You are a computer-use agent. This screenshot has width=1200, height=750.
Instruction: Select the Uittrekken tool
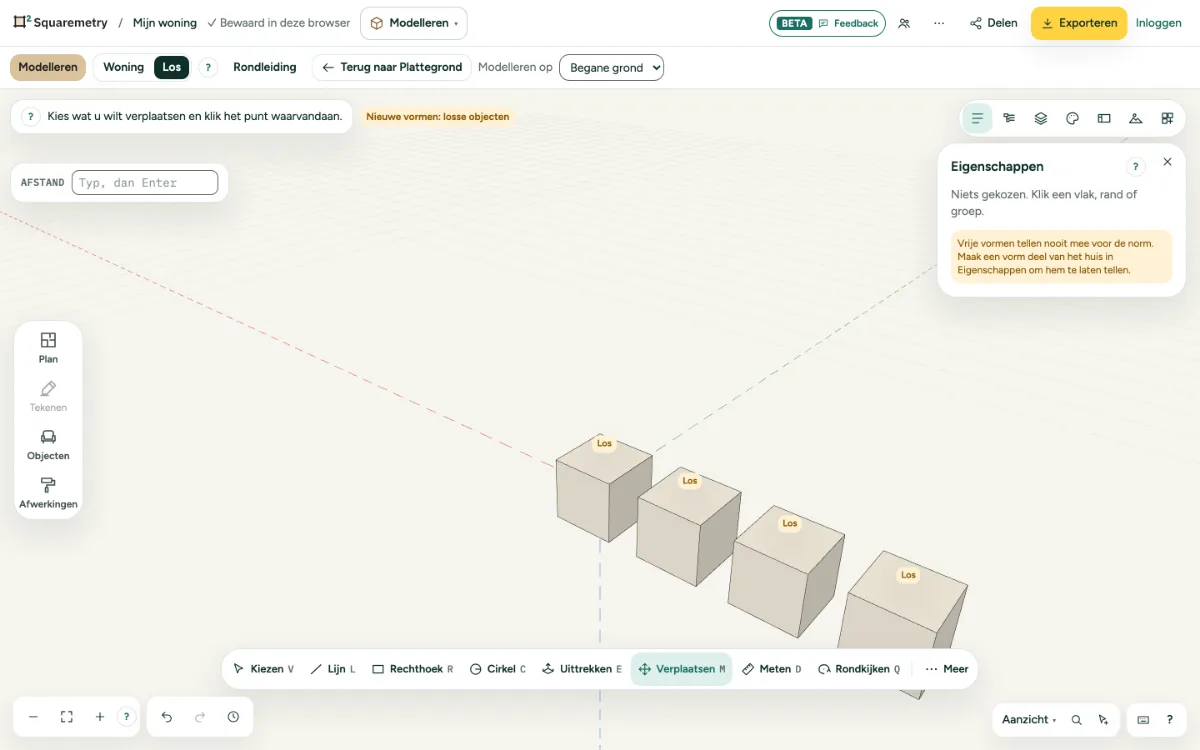click(582, 669)
